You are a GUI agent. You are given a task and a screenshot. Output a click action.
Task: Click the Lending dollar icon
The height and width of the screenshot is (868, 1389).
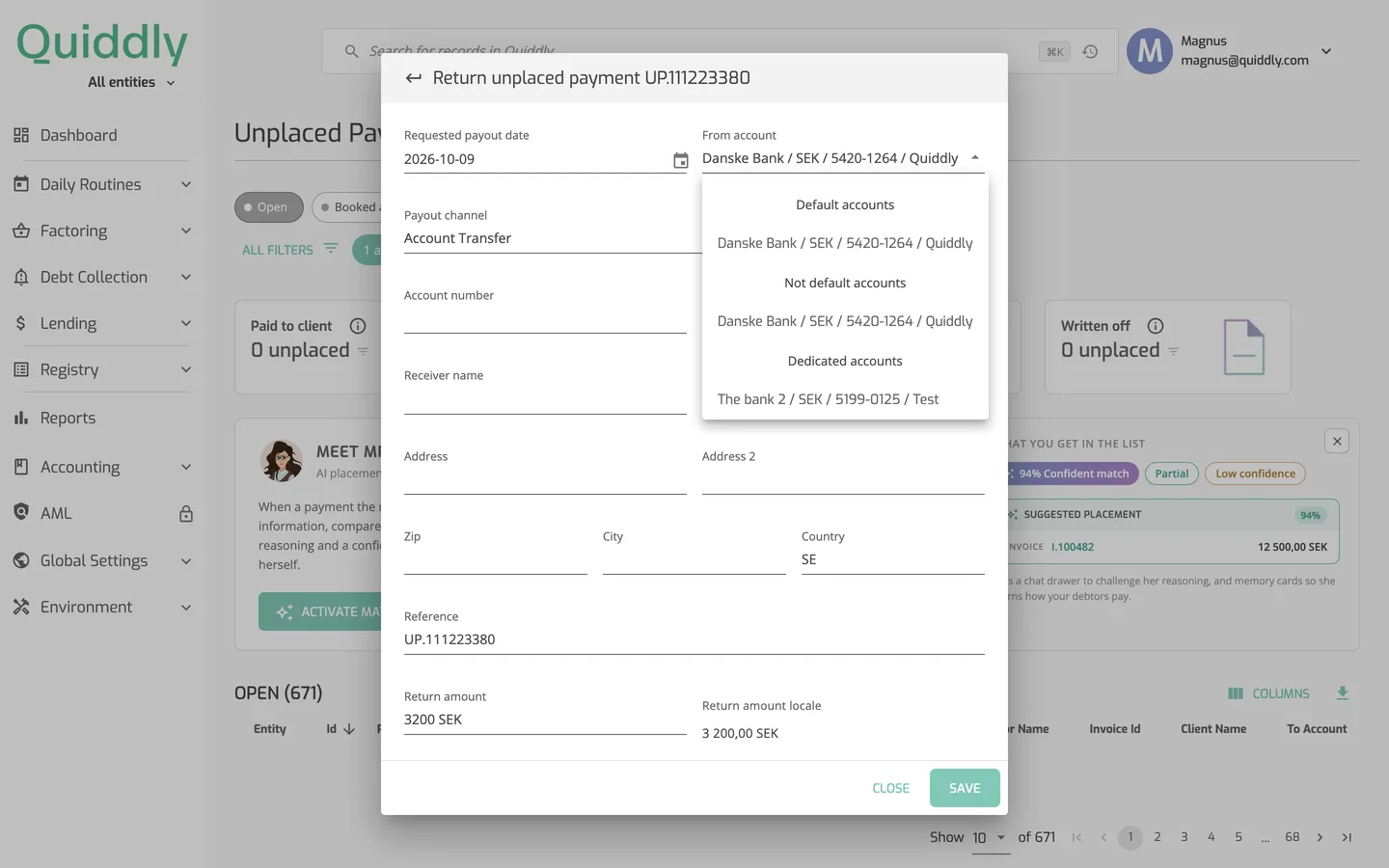(21, 323)
